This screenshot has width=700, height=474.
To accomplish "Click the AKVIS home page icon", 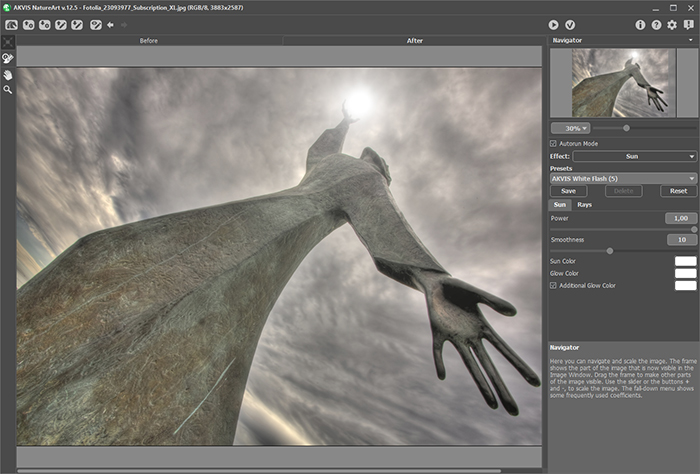I will click(x=10, y=24).
